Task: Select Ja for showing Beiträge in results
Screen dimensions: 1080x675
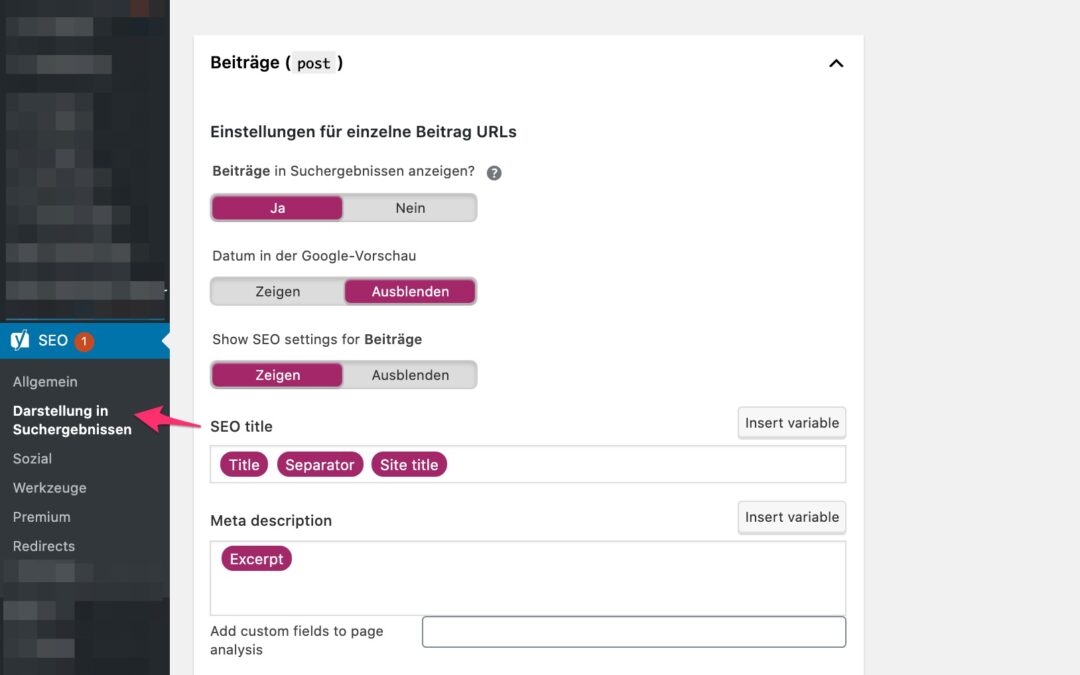Action: click(277, 208)
